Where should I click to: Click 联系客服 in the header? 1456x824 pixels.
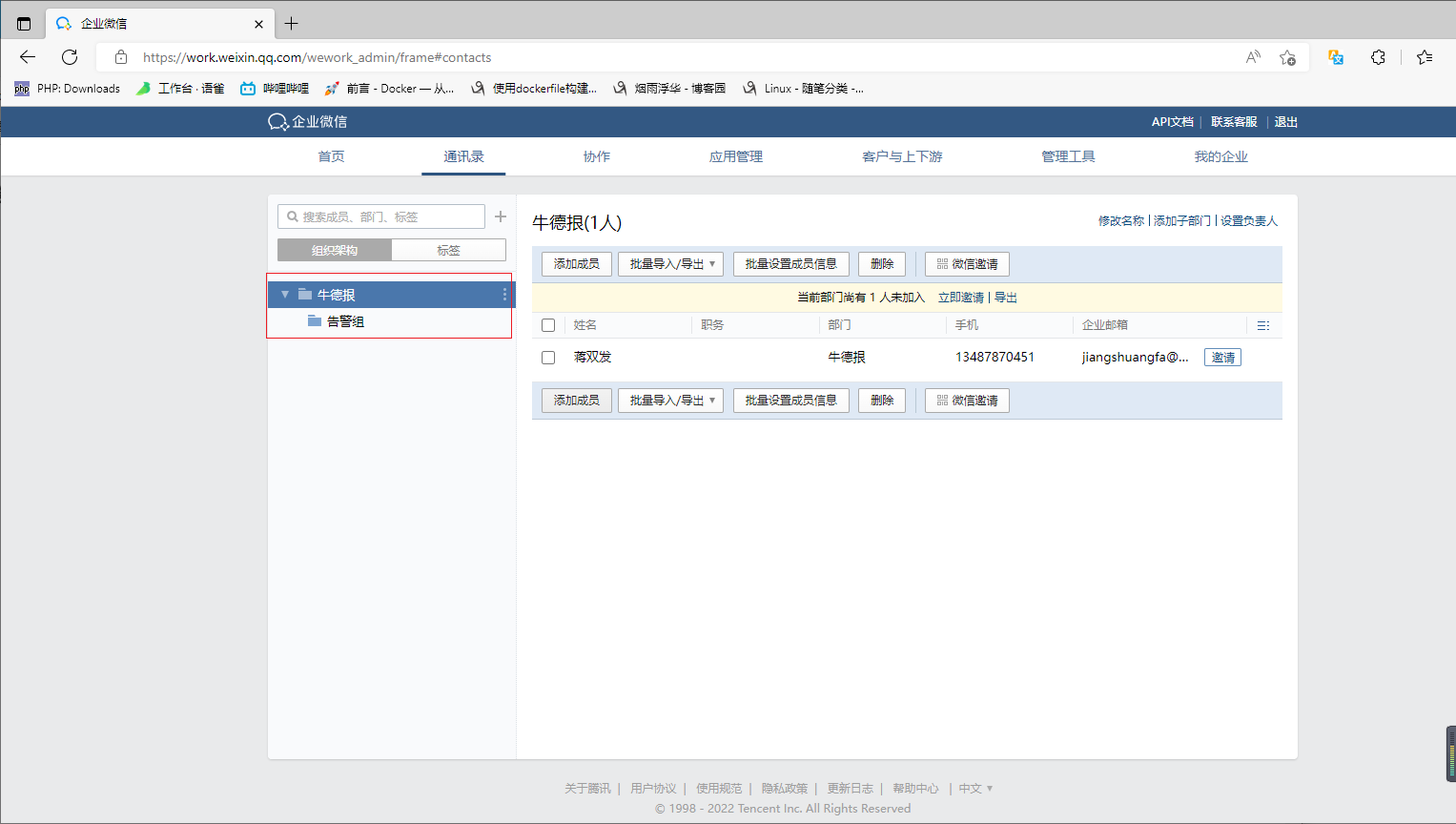(1234, 122)
